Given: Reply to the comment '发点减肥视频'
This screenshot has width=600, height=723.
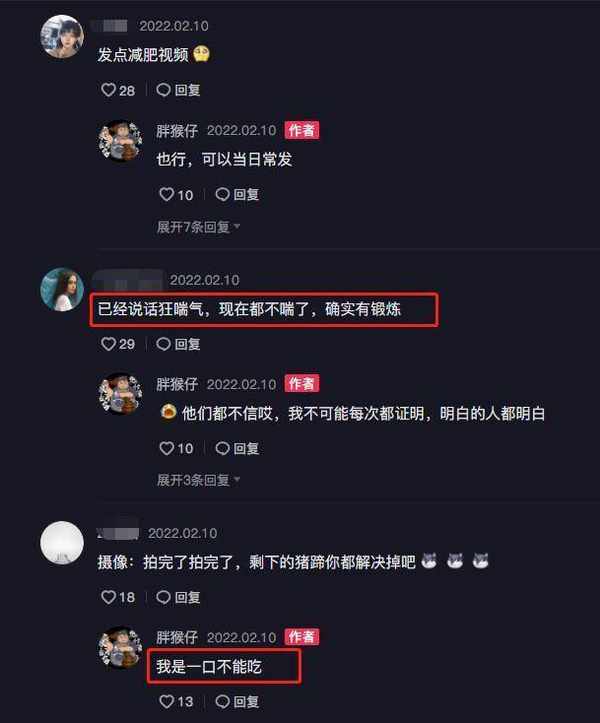Looking at the screenshot, I should [x=178, y=90].
